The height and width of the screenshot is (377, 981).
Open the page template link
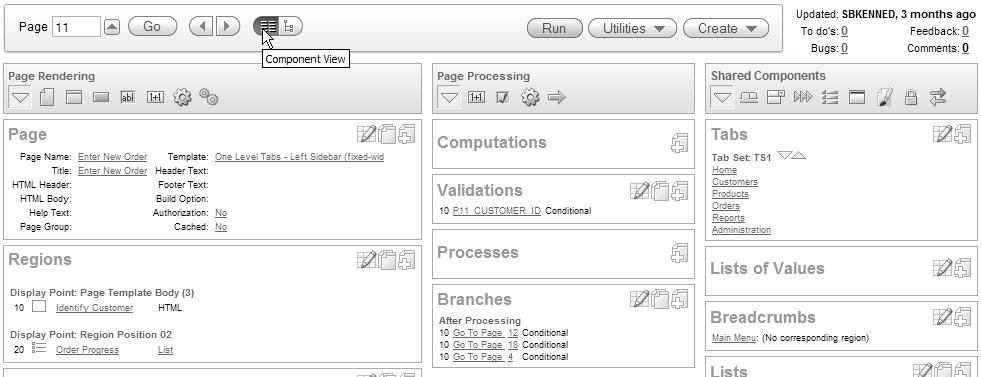click(299, 157)
